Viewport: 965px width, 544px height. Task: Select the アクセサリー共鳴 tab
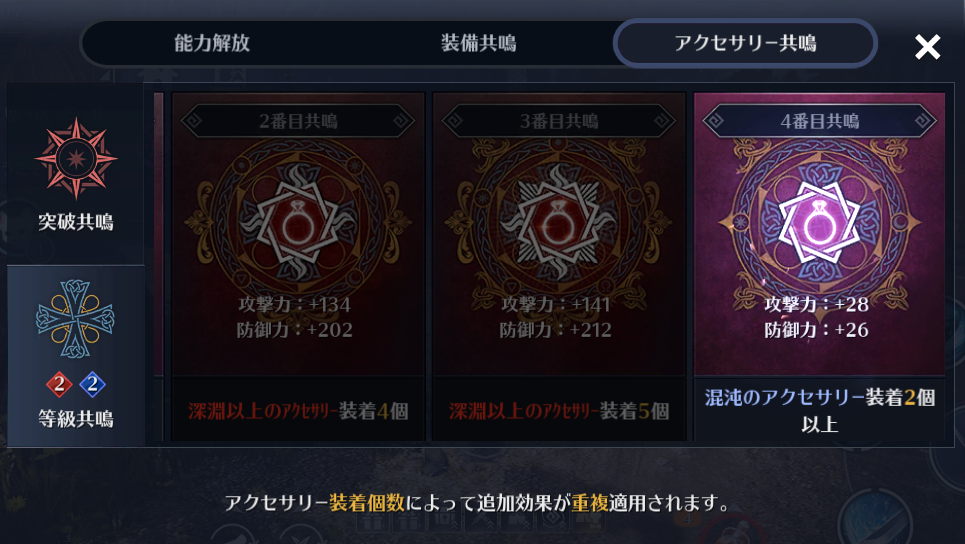745,43
